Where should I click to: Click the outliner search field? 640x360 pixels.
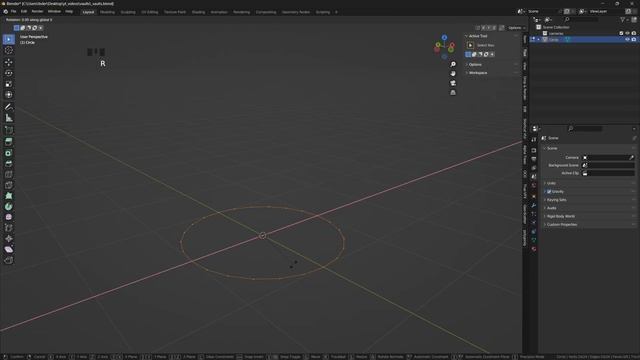[x=581, y=20]
